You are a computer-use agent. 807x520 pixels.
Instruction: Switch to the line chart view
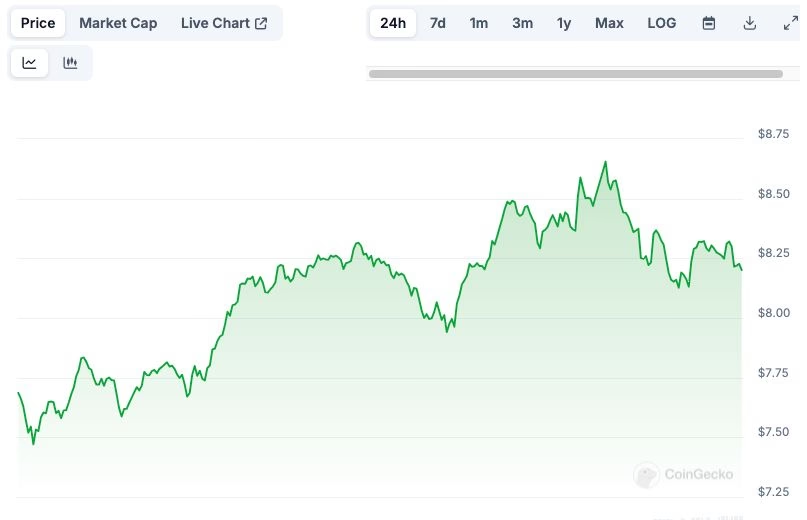coord(30,63)
